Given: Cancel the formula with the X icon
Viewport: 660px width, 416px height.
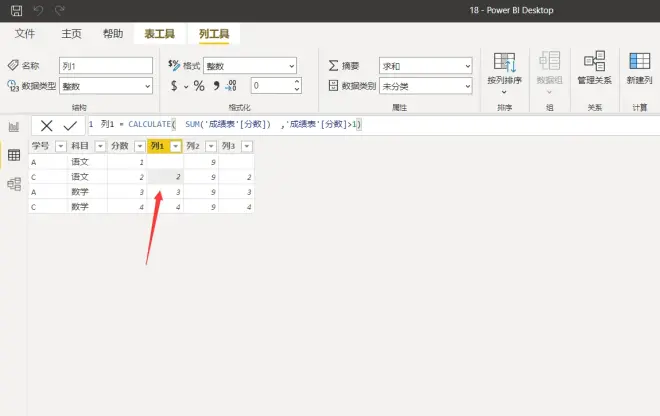Looking at the screenshot, I should (47, 126).
